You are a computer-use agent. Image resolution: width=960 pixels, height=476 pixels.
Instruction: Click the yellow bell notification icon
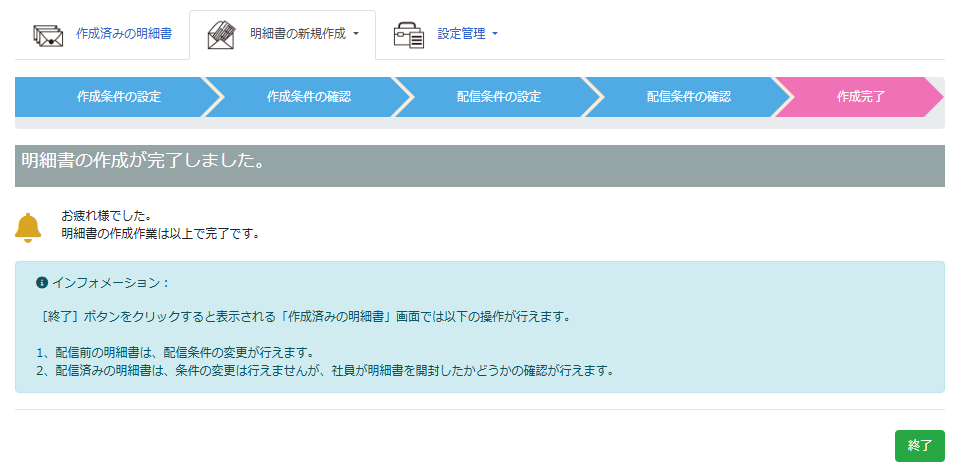28,227
